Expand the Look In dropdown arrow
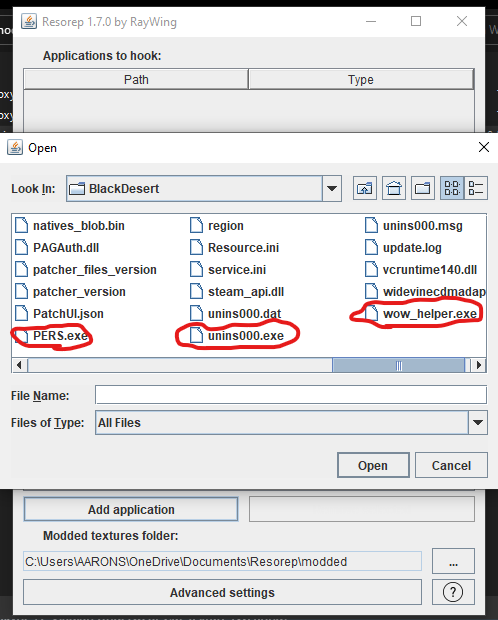The image size is (498, 620). [x=332, y=189]
